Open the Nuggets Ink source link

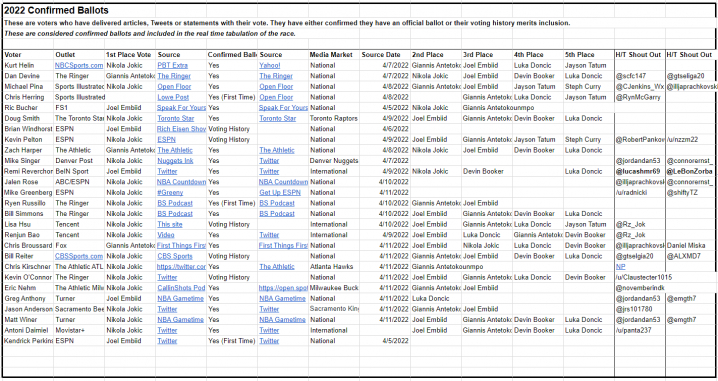coord(175,161)
